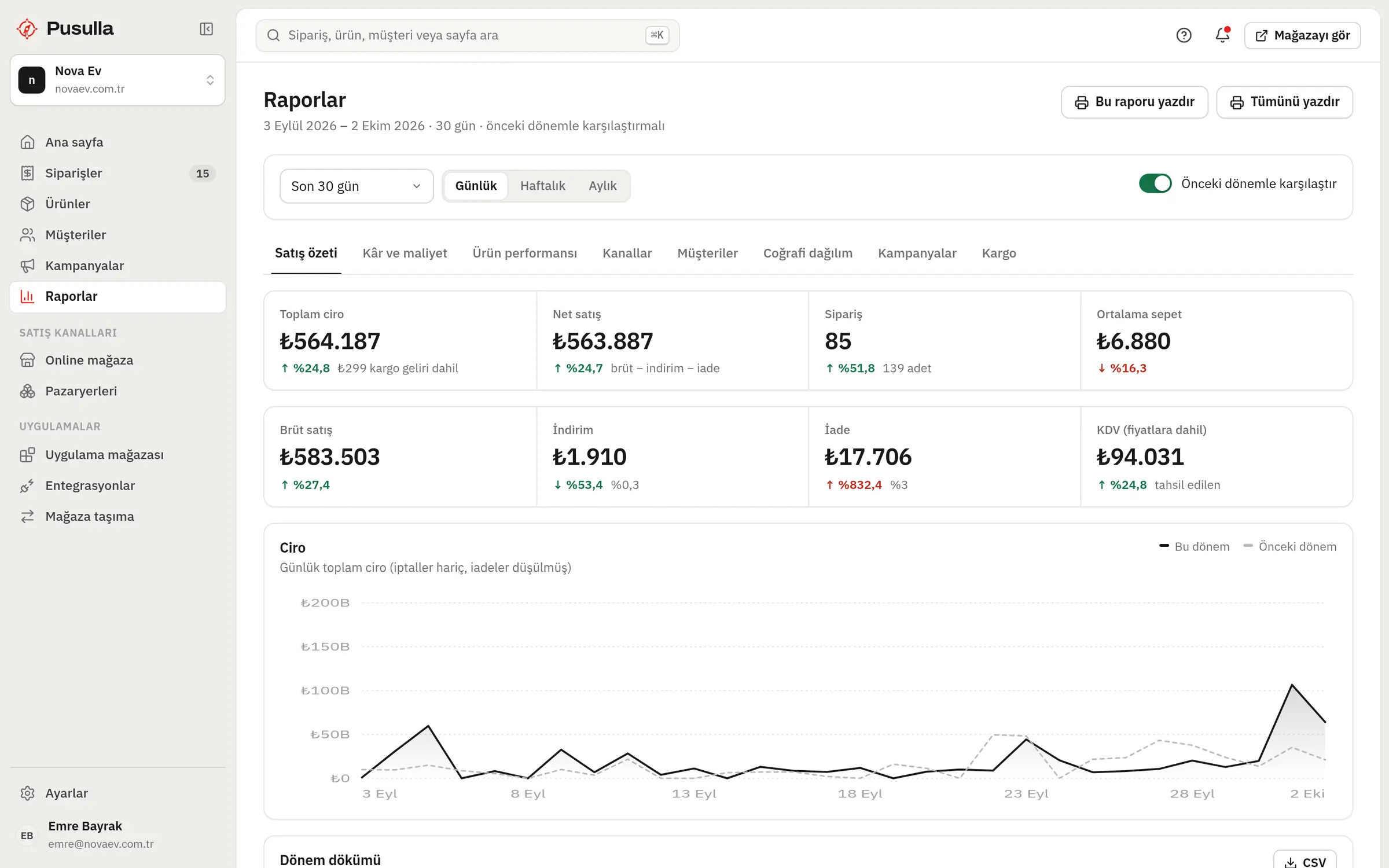Open Mağaza taşıma in sidebar
The image size is (1389, 868).
(117, 516)
